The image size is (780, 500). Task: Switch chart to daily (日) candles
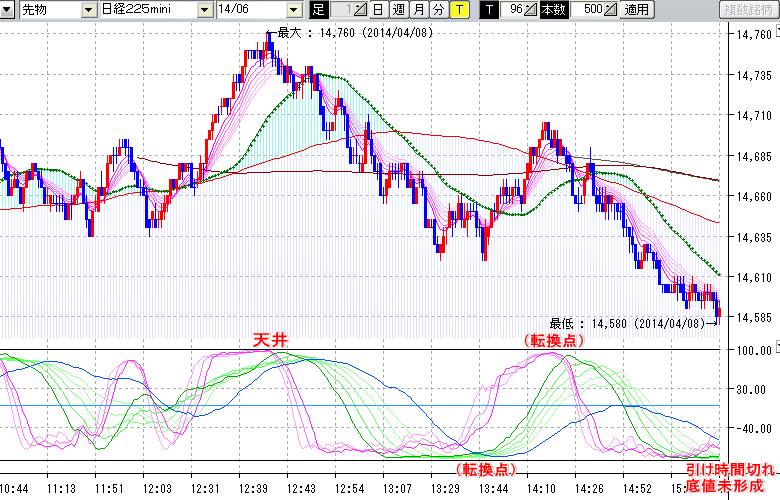377,9
